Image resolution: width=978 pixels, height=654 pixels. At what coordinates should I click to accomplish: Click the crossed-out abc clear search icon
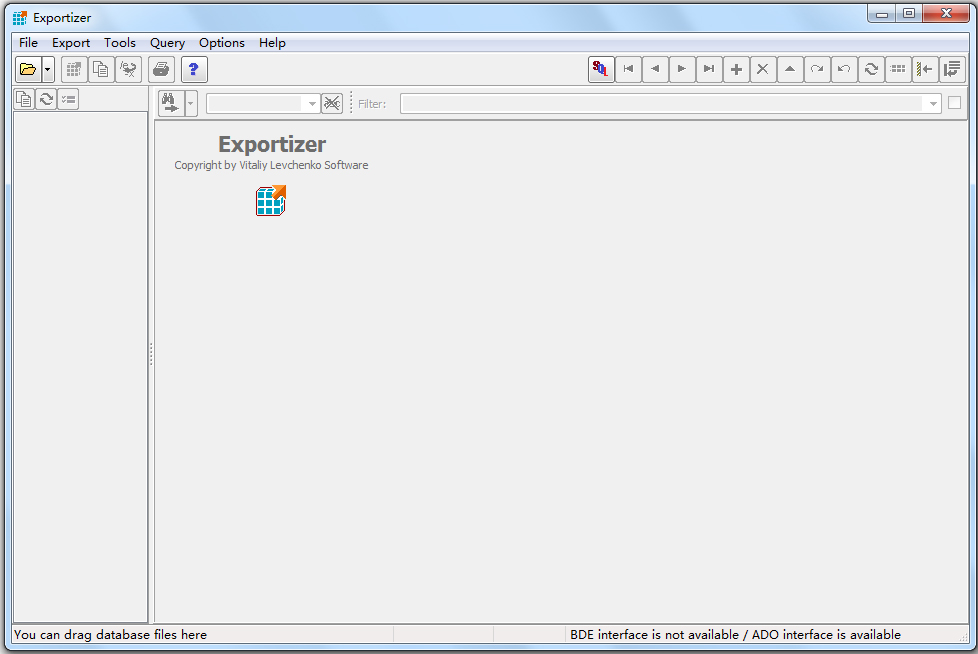[x=332, y=103]
